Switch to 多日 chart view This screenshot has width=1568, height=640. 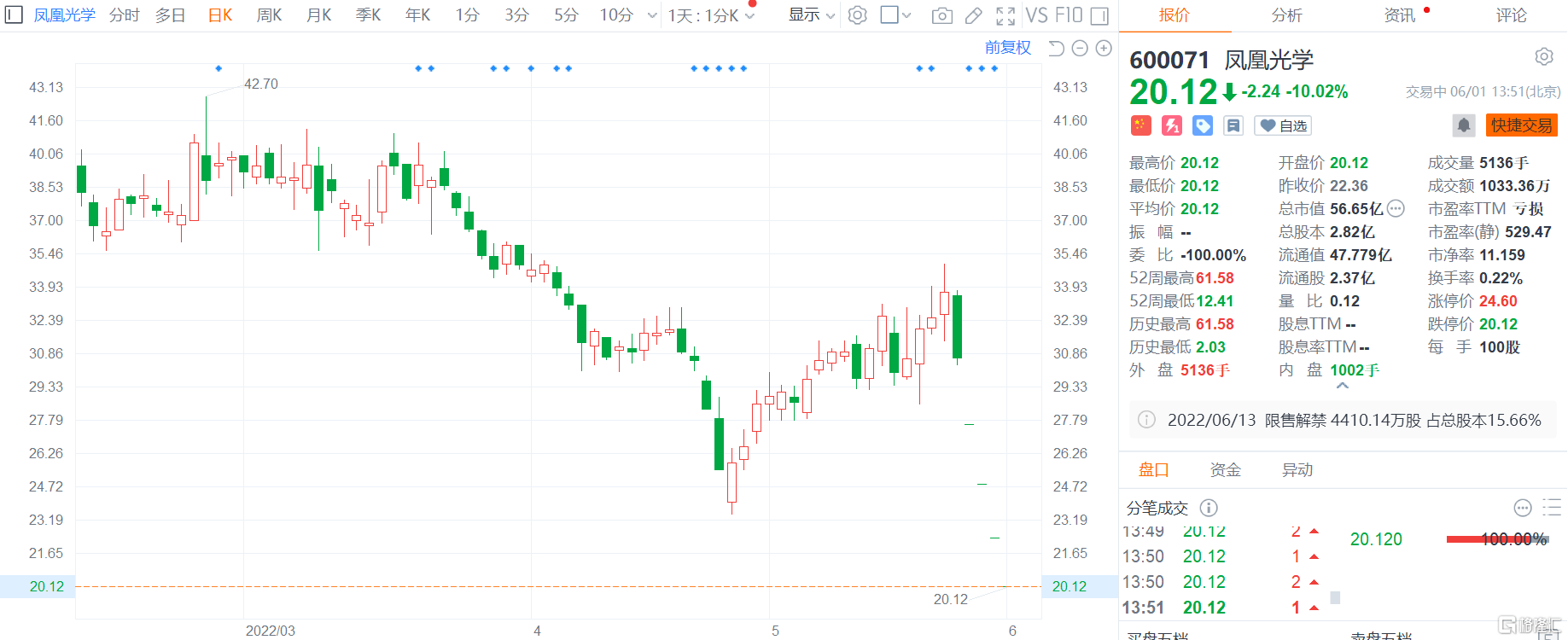[x=171, y=15]
